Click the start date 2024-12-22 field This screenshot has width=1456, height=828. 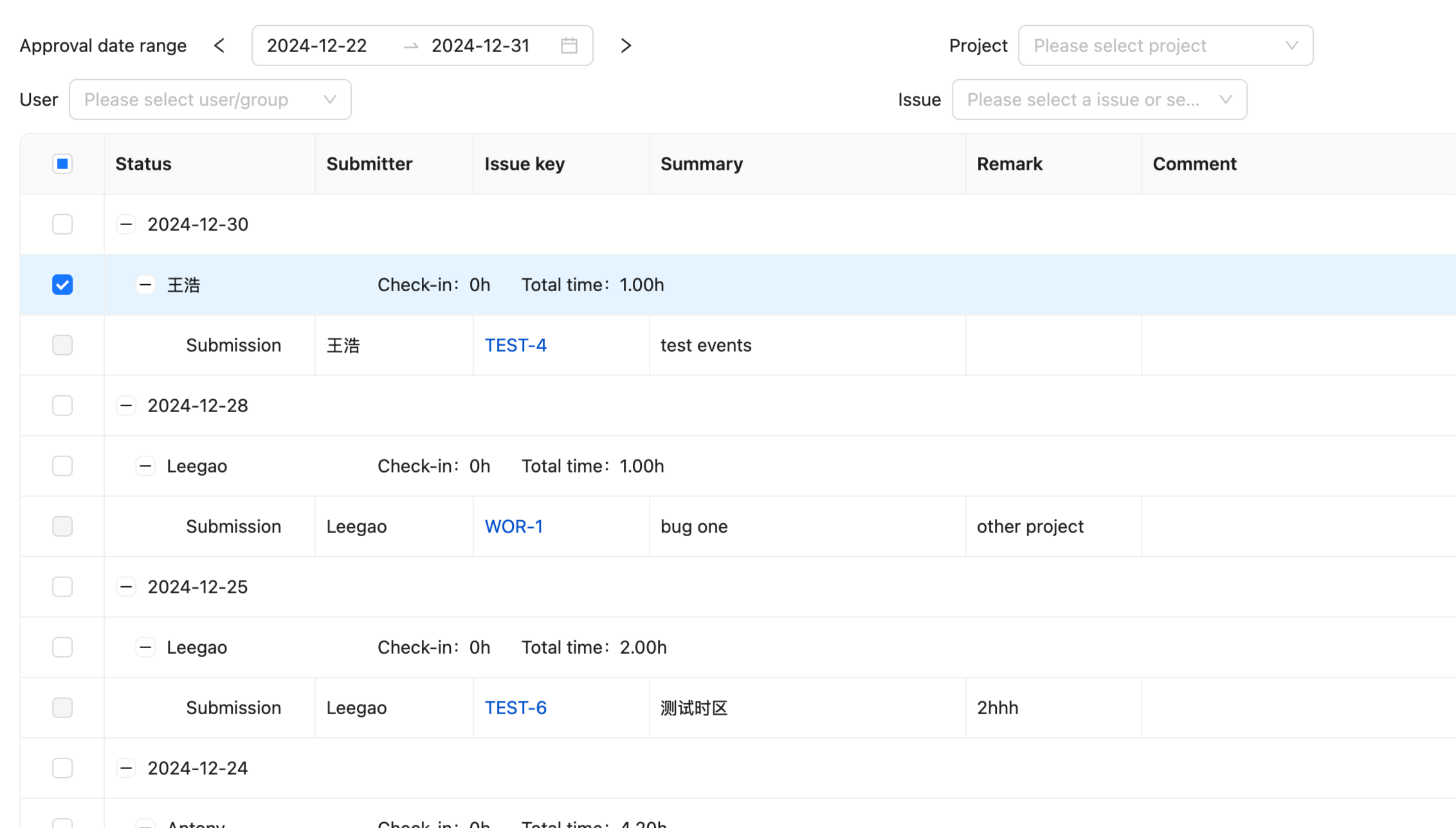pyautogui.click(x=316, y=46)
